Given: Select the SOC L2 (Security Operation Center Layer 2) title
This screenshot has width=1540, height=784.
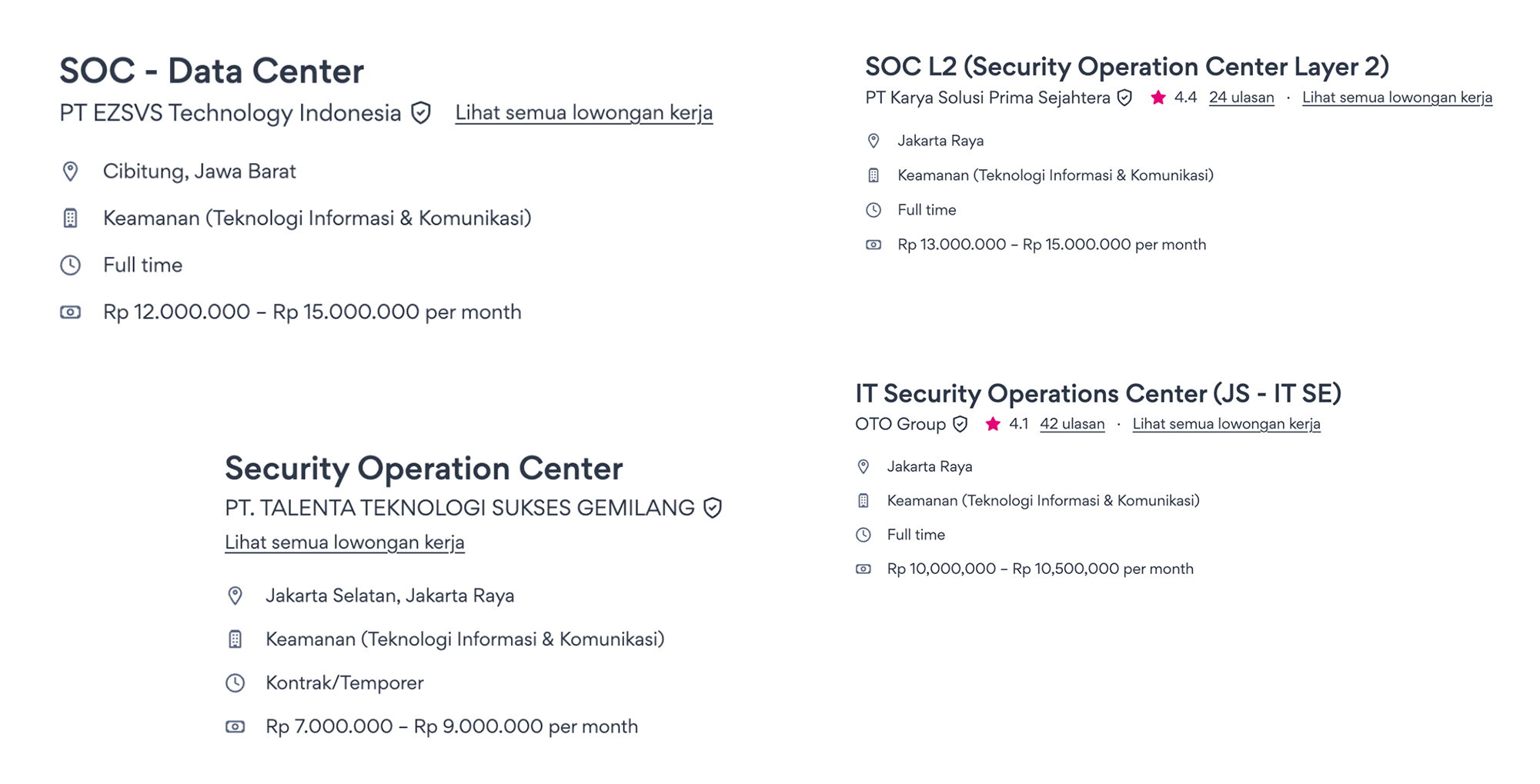Looking at the screenshot, I should 1128,66.
